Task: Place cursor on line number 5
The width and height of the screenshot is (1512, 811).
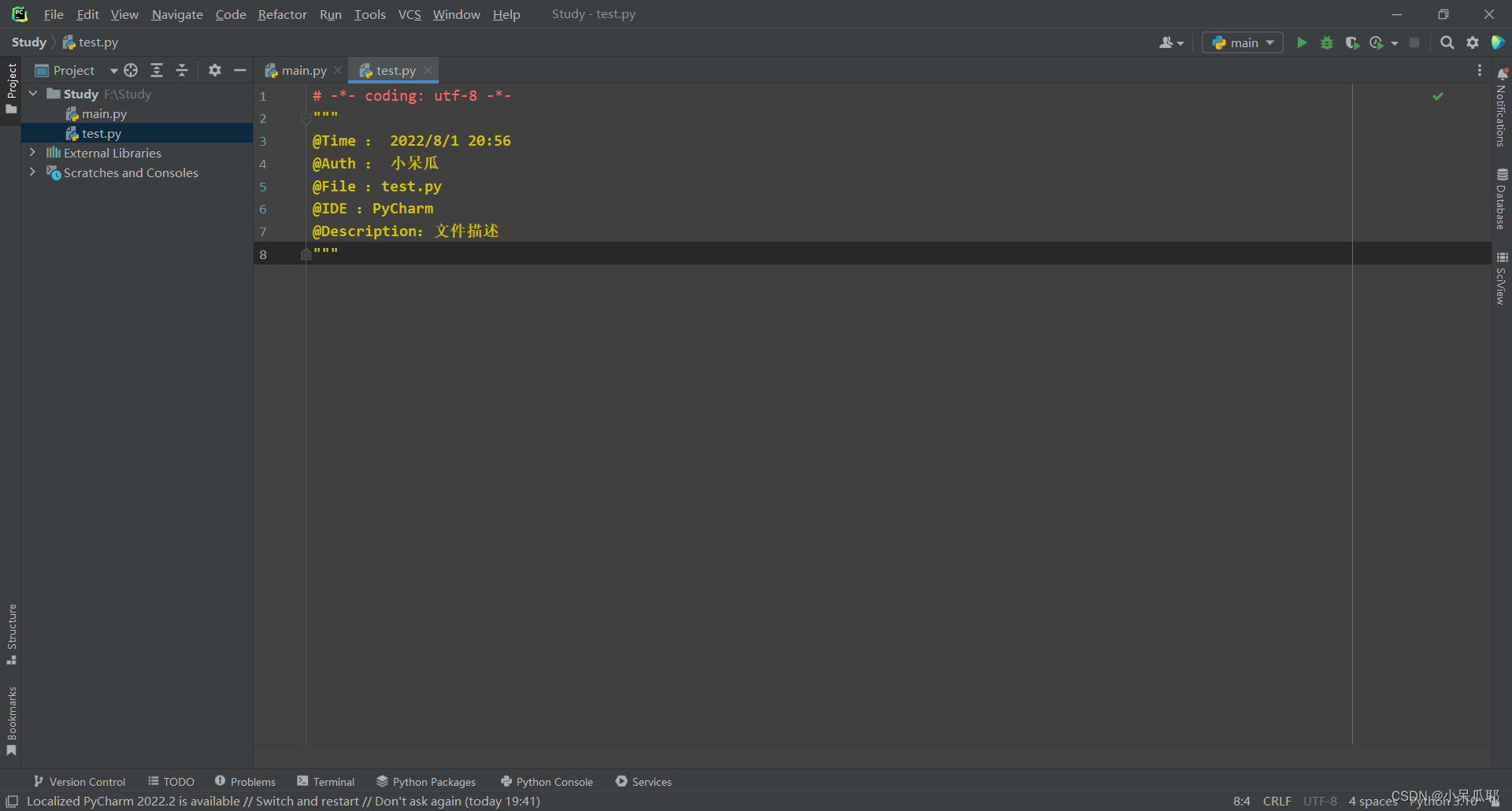Action: pyautogui.click(x=263, y=187)
